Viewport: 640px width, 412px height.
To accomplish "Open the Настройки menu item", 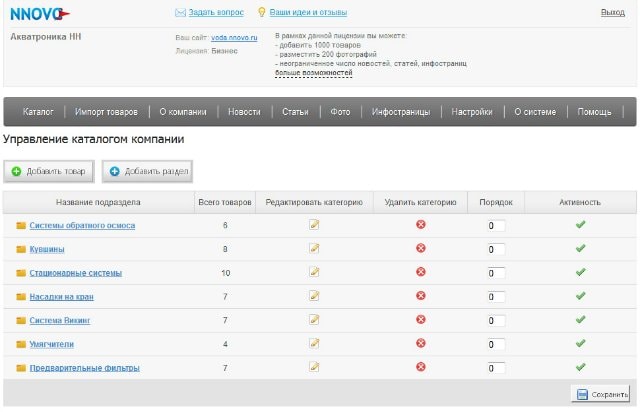I will [x=472, y=112].
